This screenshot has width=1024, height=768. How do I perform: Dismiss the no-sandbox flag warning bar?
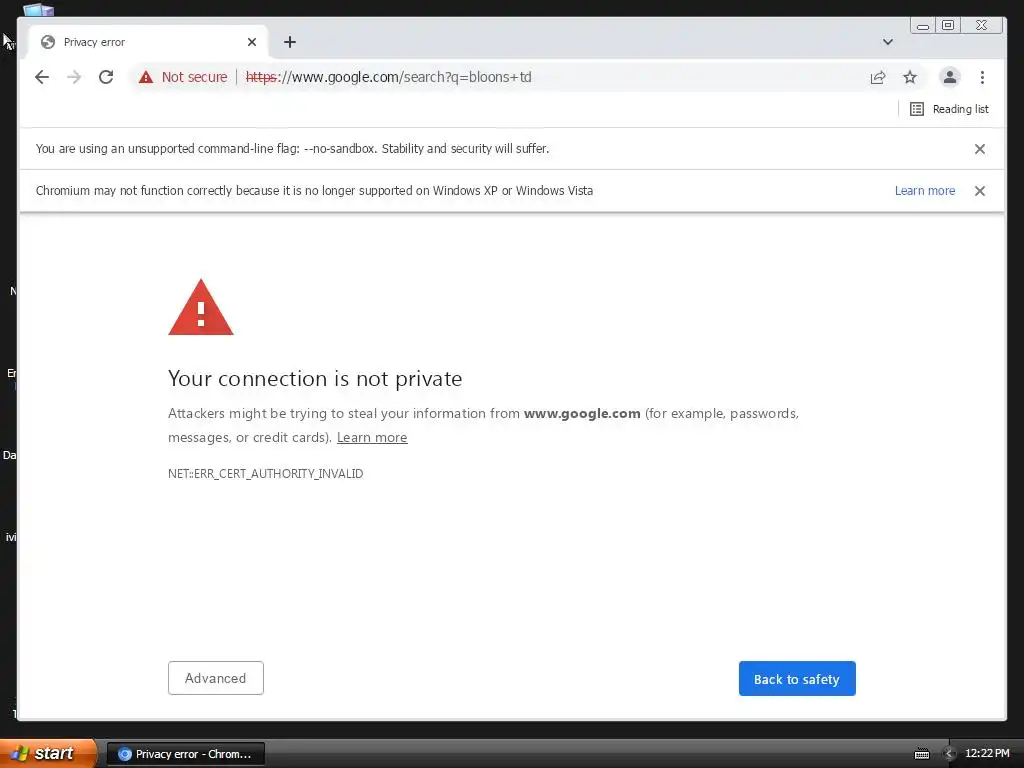tap(980, 149)
